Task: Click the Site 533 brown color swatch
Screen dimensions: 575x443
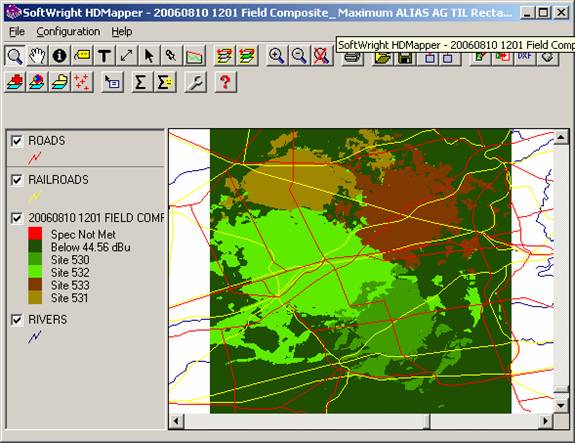Action: point(35,285)
